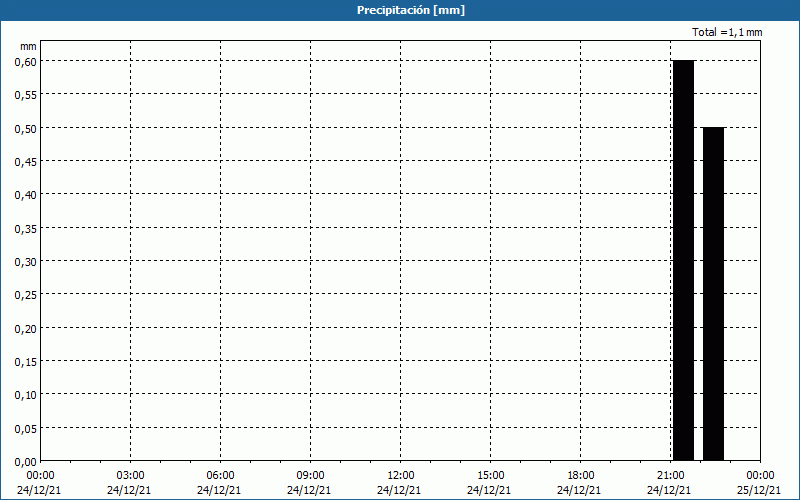
Task: Click the 0,10 y-axis label
Action: coord(26,395)
